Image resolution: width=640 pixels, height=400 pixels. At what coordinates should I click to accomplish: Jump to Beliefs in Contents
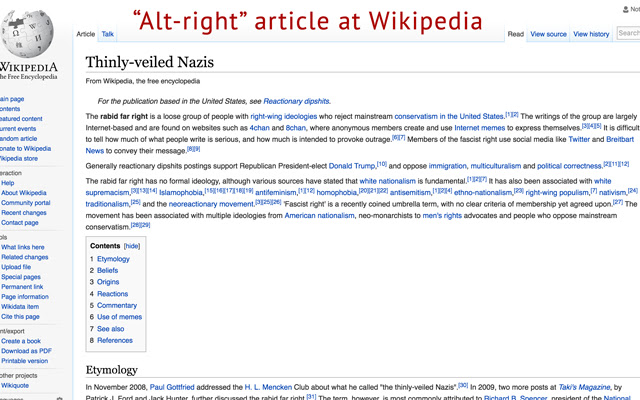pos(107,270)
